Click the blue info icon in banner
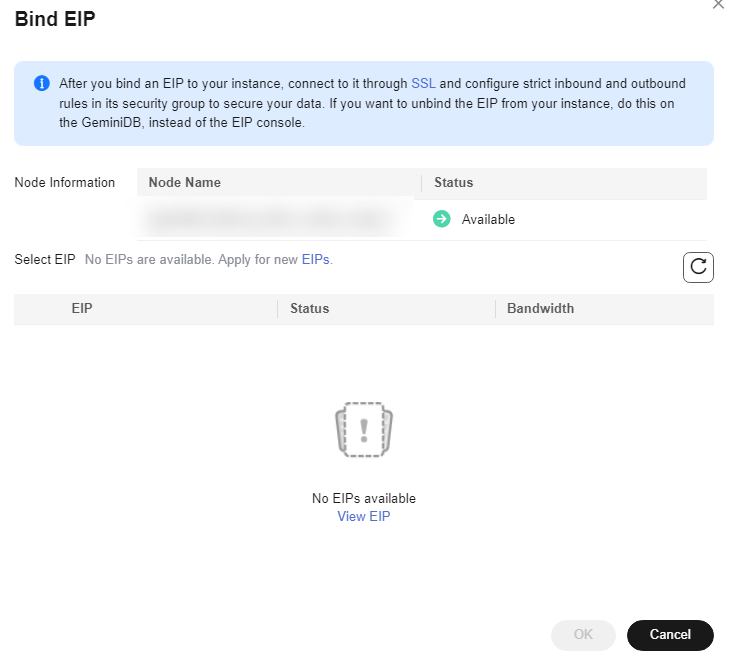742x669 pixels. (x=41, y=84)
